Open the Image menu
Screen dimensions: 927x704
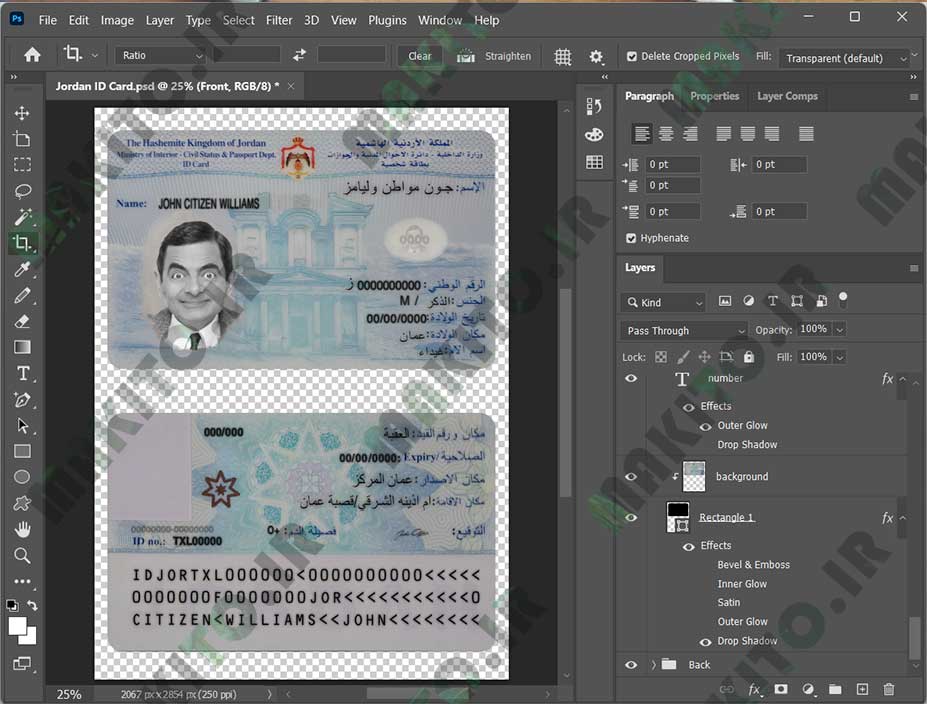(x=117, y=20)
